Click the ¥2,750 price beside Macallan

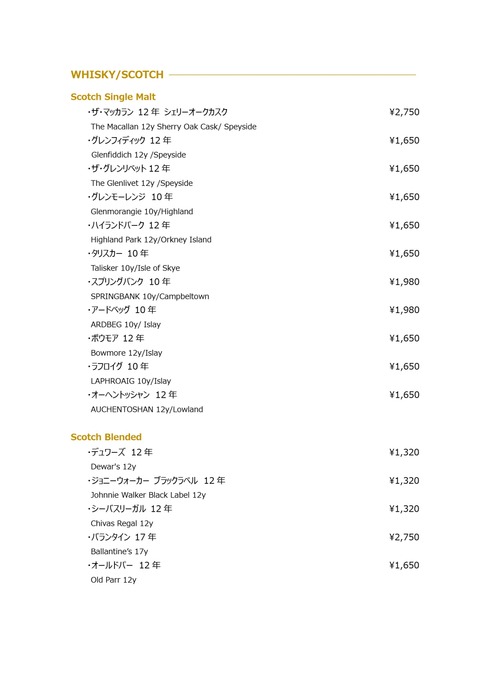(404, 112)
